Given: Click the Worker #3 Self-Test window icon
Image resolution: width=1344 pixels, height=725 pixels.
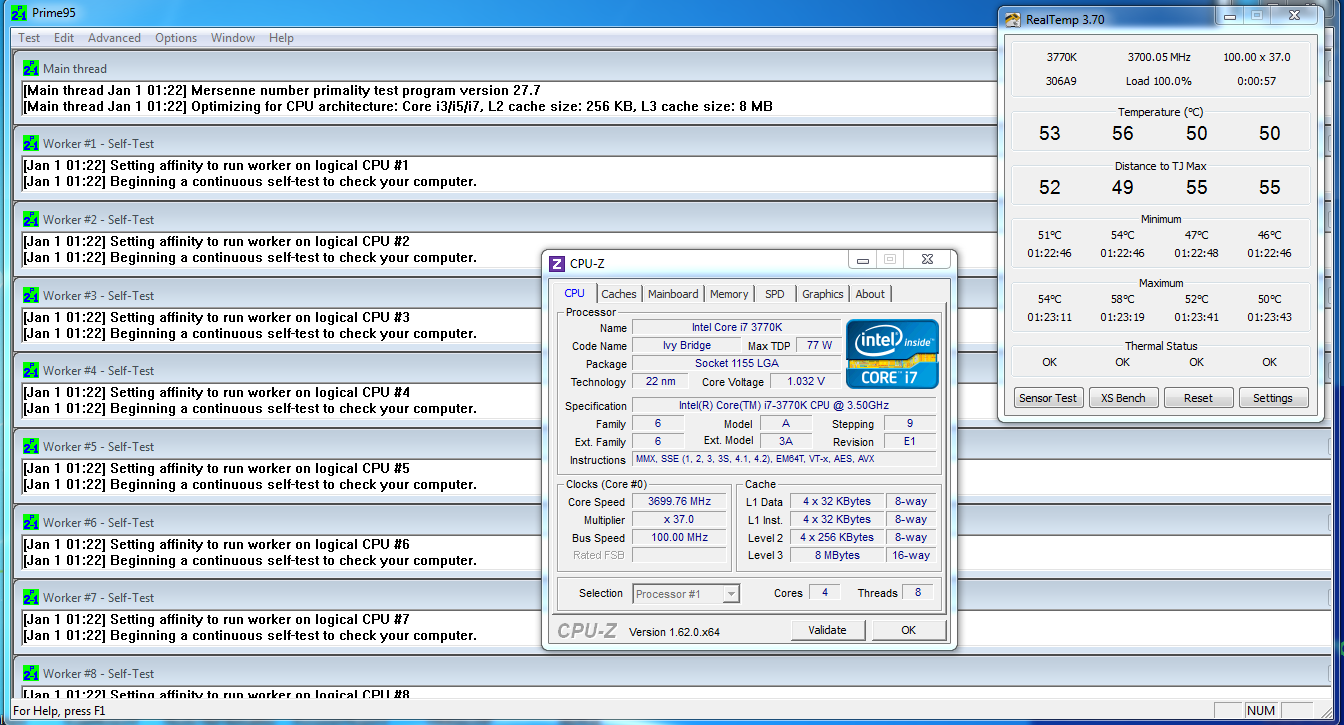Looking at the screenshot, I should 31,296.
